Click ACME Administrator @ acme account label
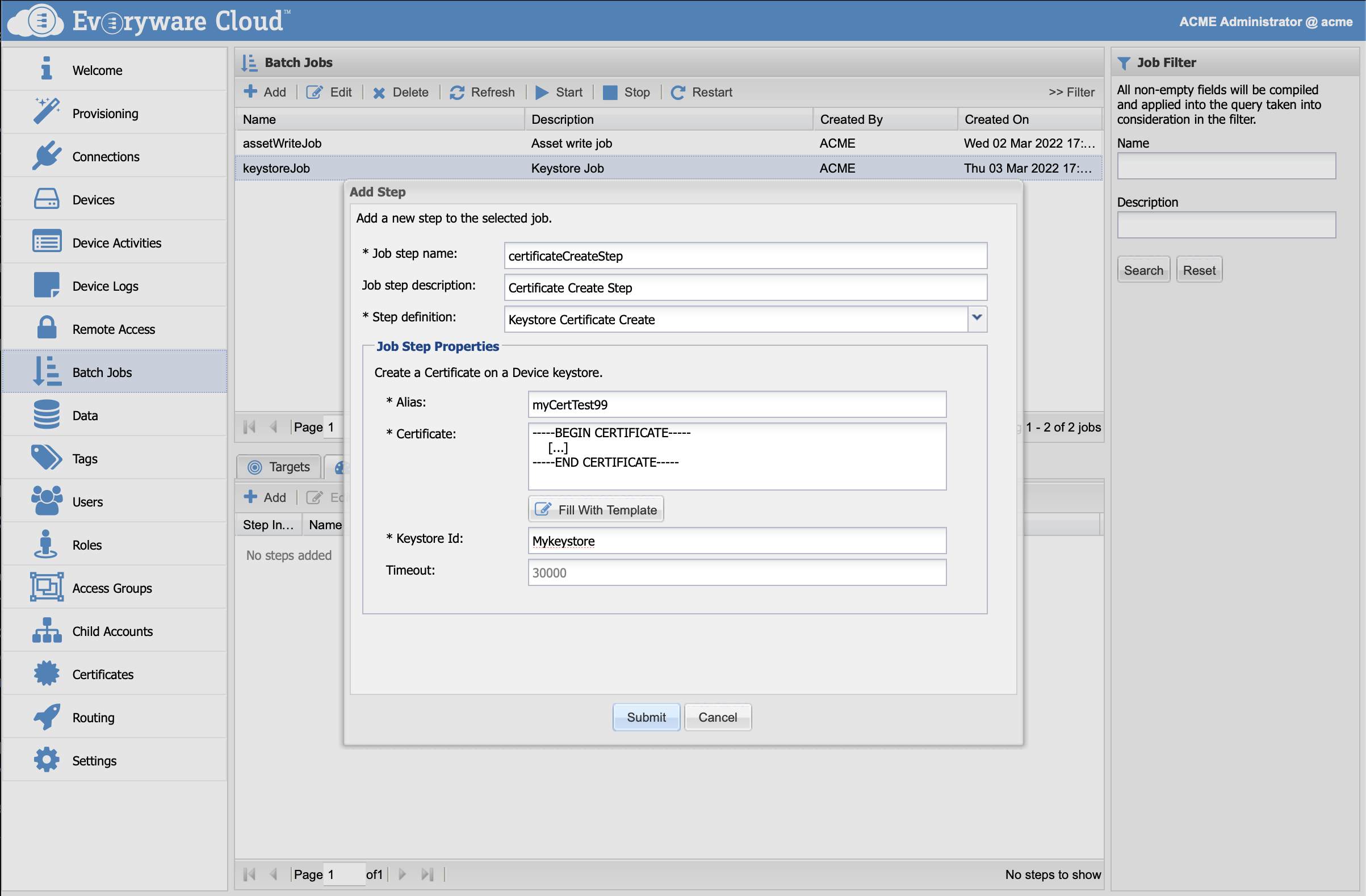This screenshot has width=1366, height=896. 1266,21
